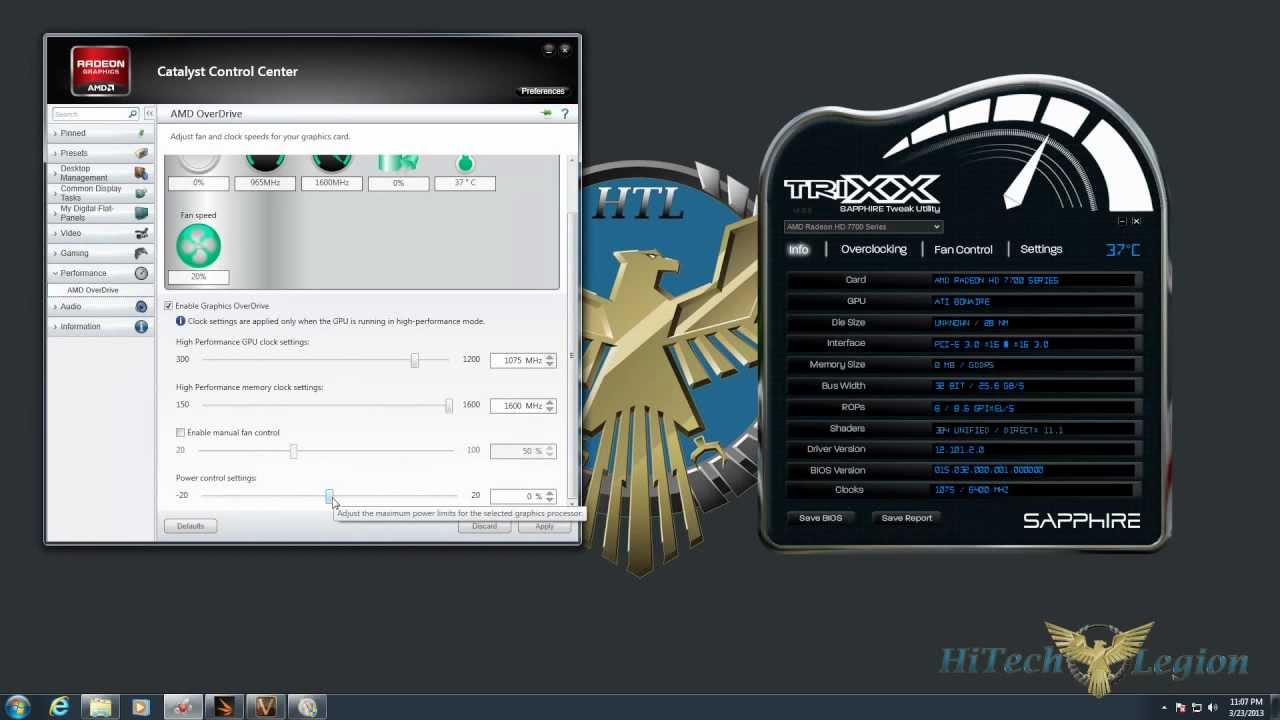1280x720 pixels.
Task: Open the Action Center flag in the tray
Action: [1181, 707]
